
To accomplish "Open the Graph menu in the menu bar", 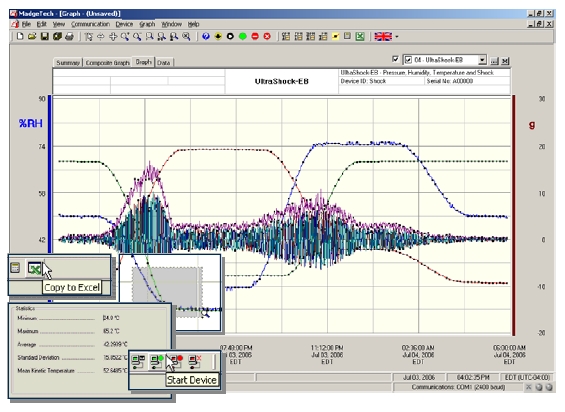I will [147, 24].
